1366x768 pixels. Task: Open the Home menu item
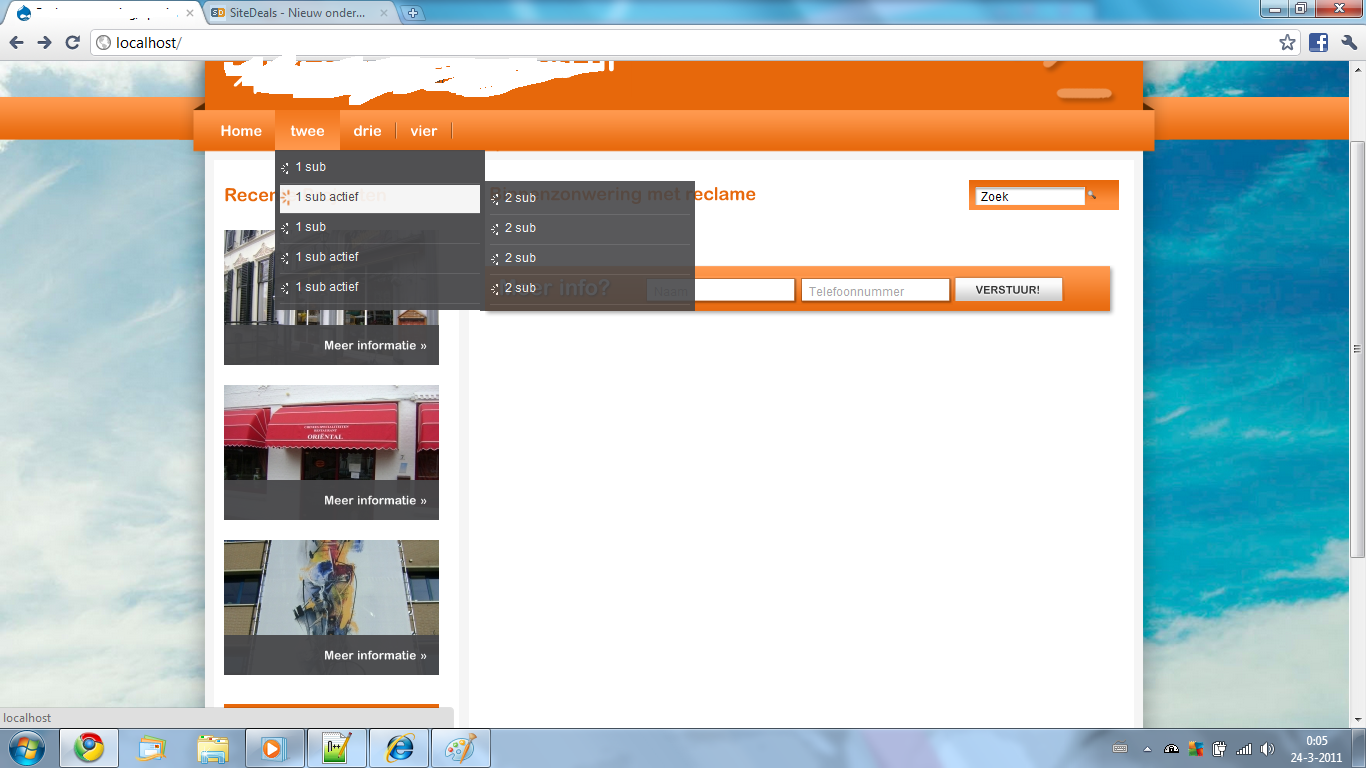coord(241,131)
